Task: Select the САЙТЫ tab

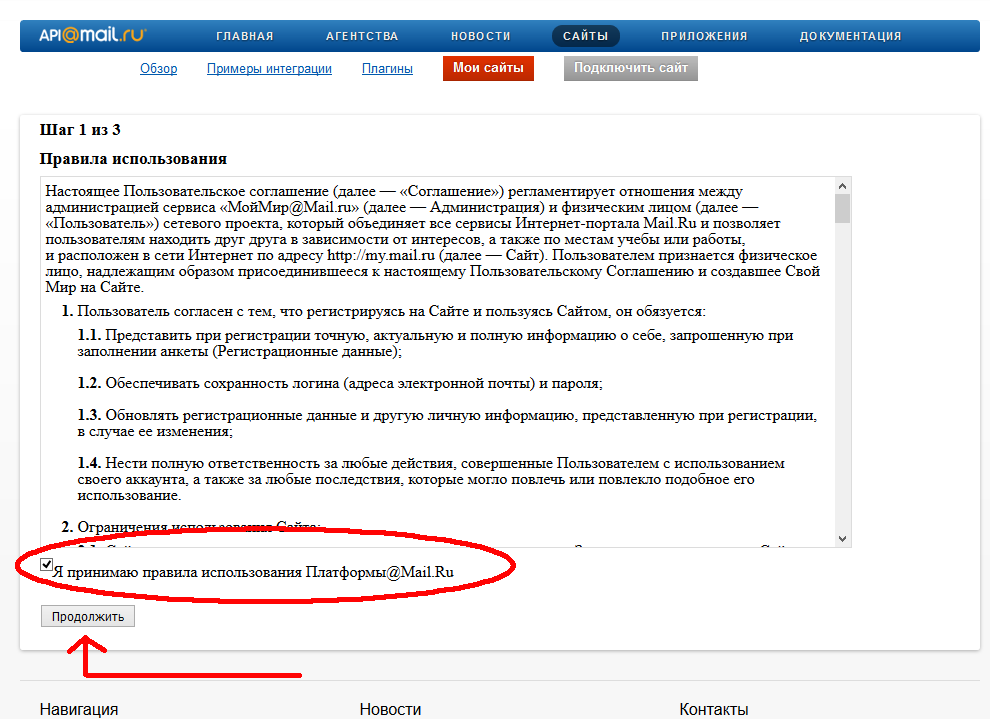Action: tap(586, 36)
